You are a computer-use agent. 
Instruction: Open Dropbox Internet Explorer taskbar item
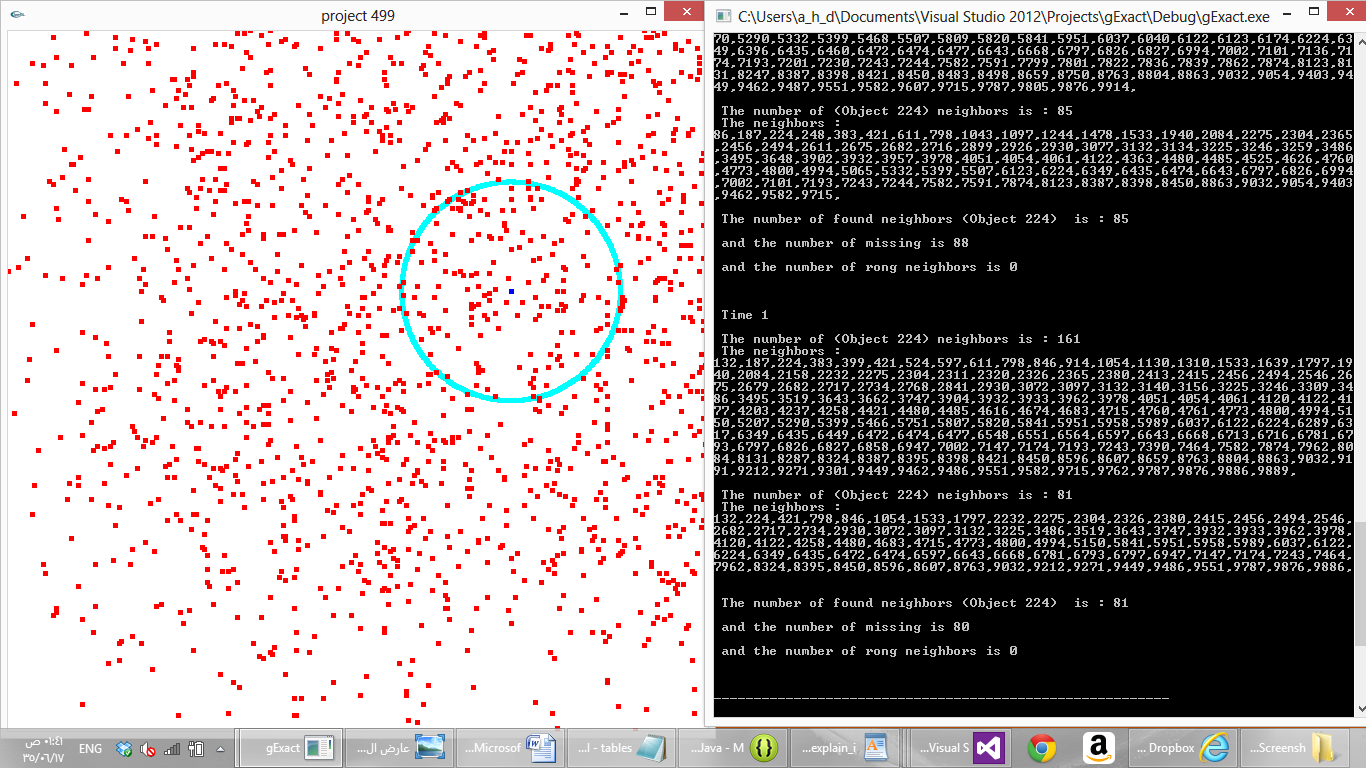coord(1183,747)
